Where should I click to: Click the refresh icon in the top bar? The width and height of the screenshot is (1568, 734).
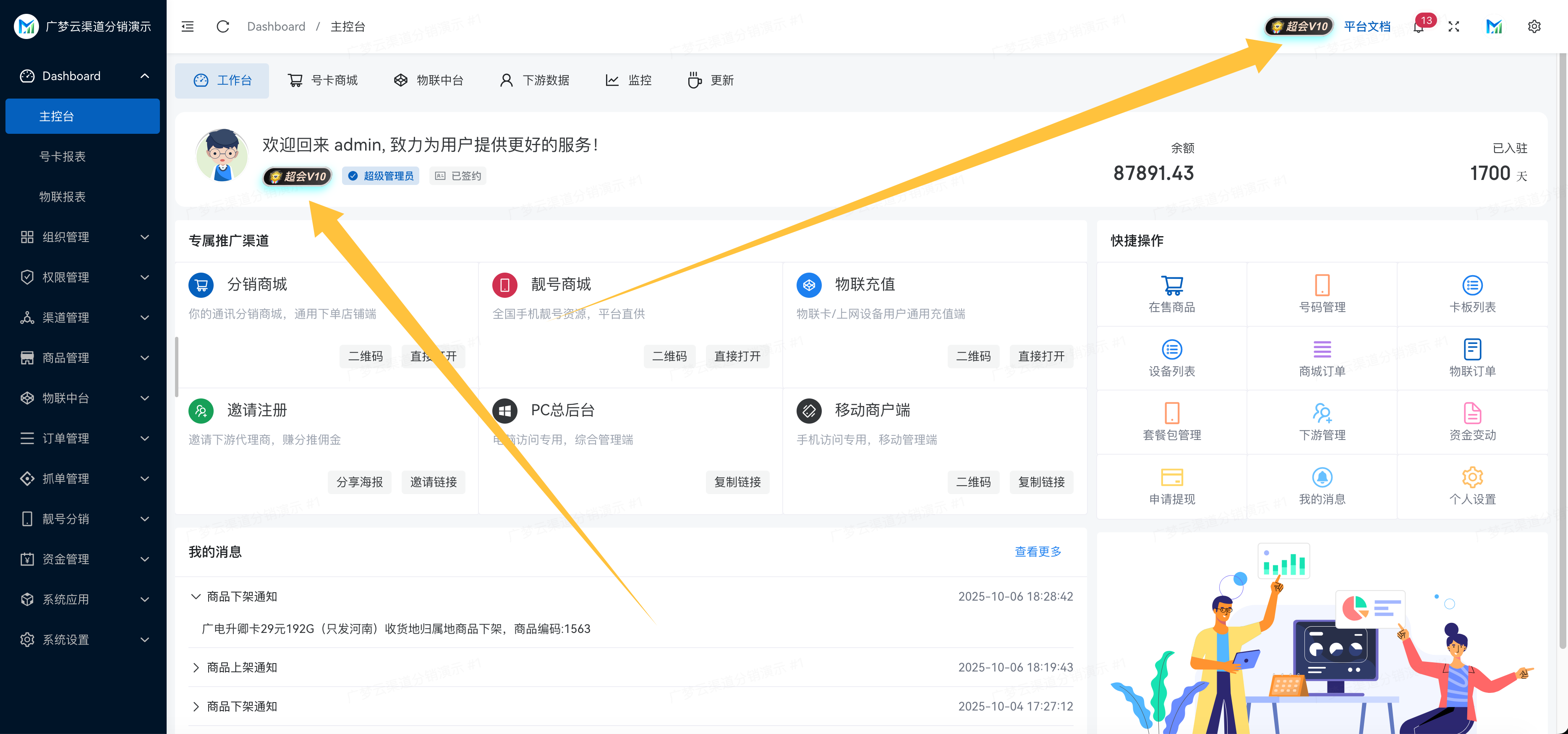(x=223, y=26)
